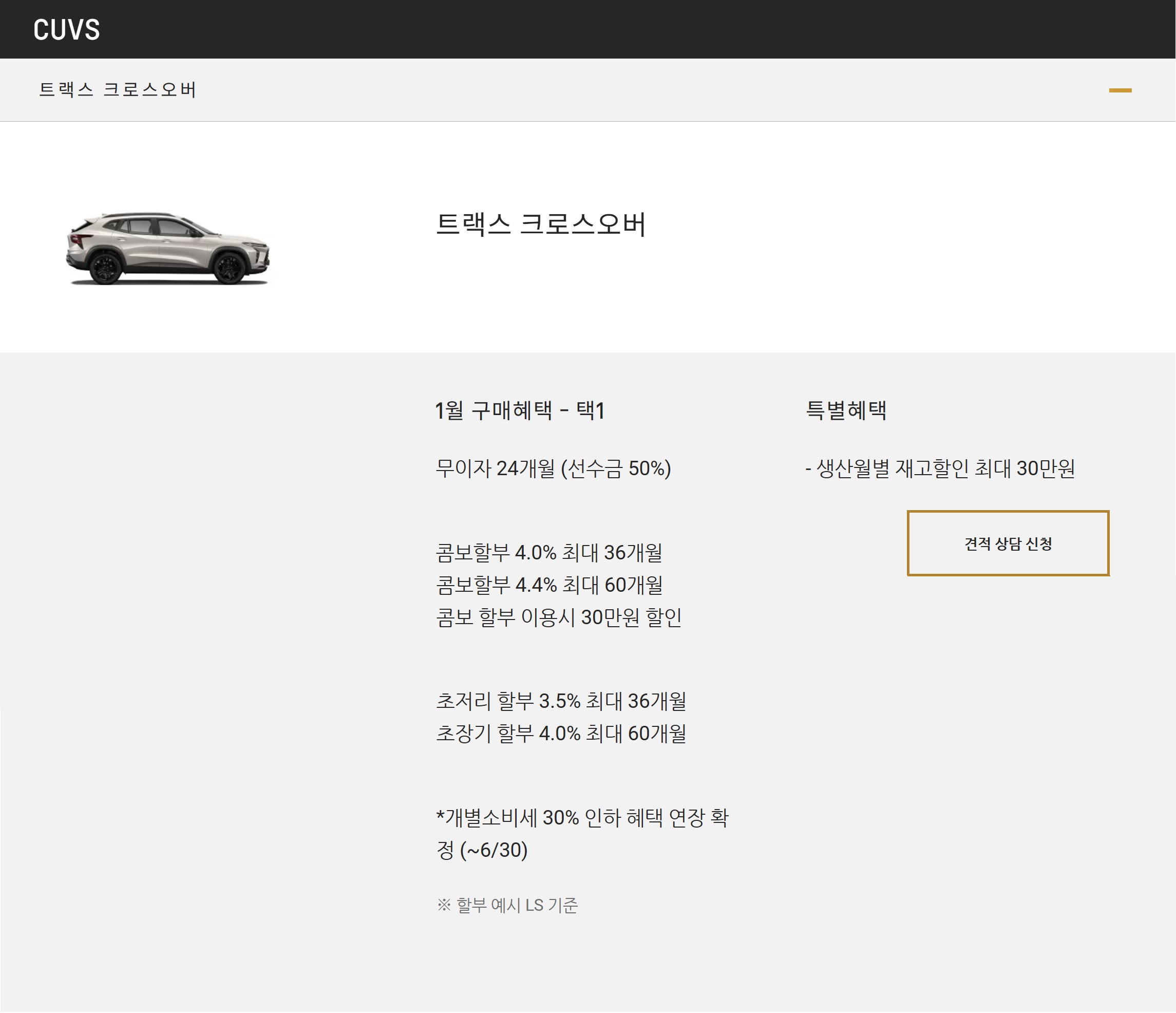Select the 콤보할부 4.0% 최대 36개월 line

point(549,553)
